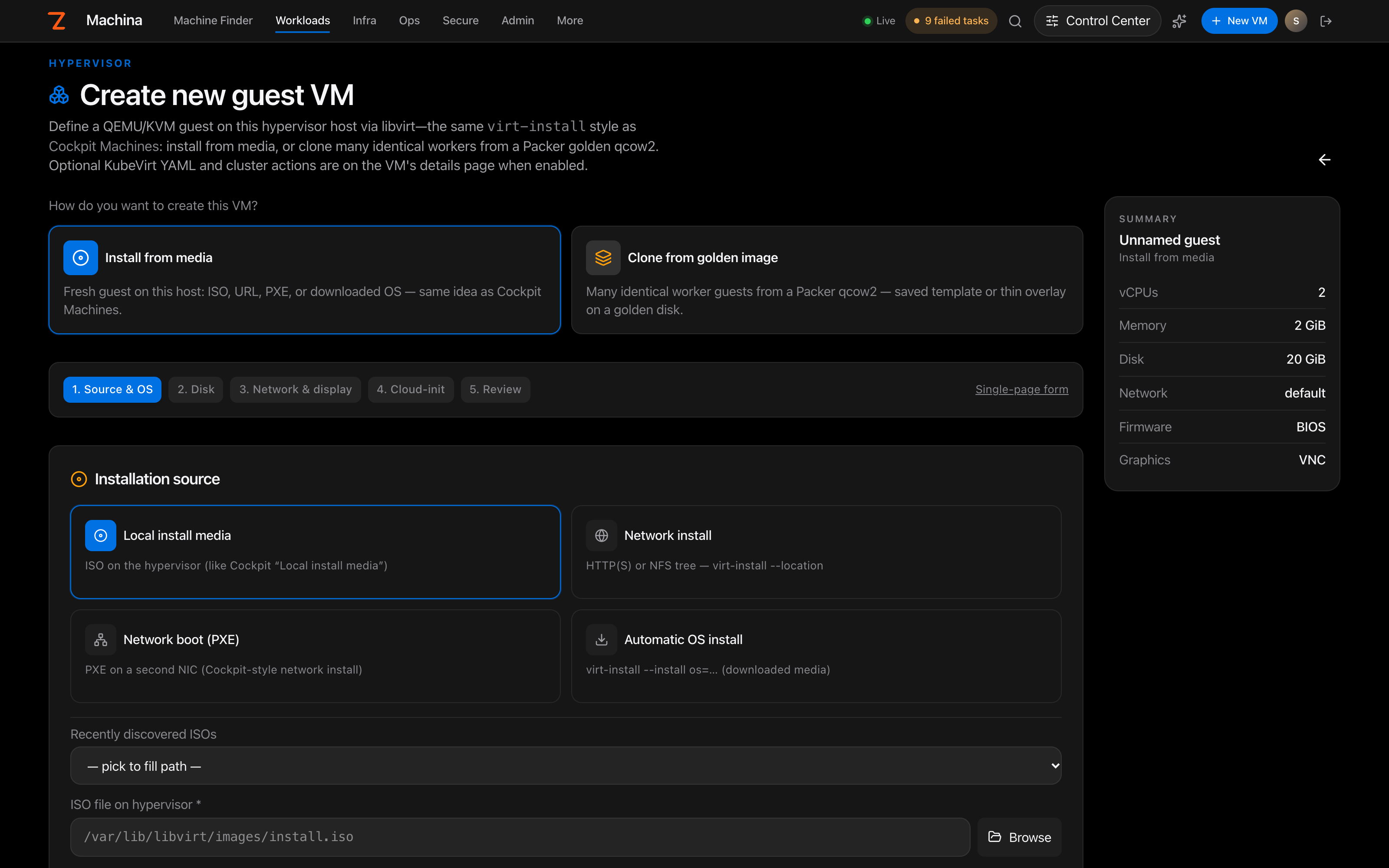Click the logout arrow icon
The image size is (1389, 868).
[x=1326, y=21]
